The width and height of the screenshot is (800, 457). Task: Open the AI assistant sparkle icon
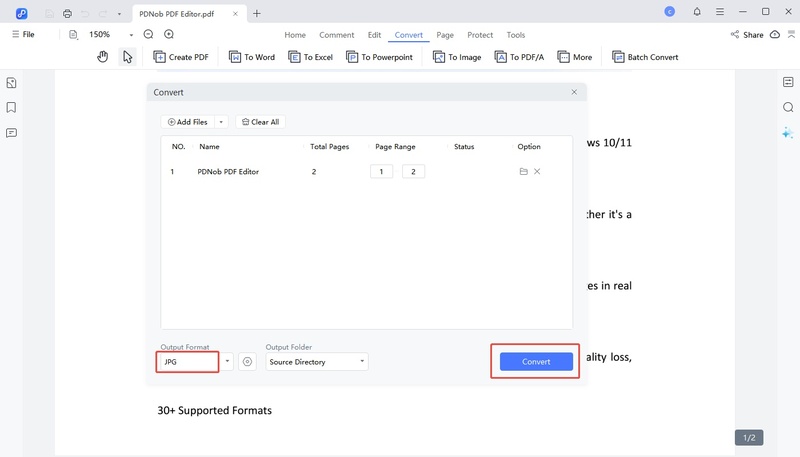(788, 132)
